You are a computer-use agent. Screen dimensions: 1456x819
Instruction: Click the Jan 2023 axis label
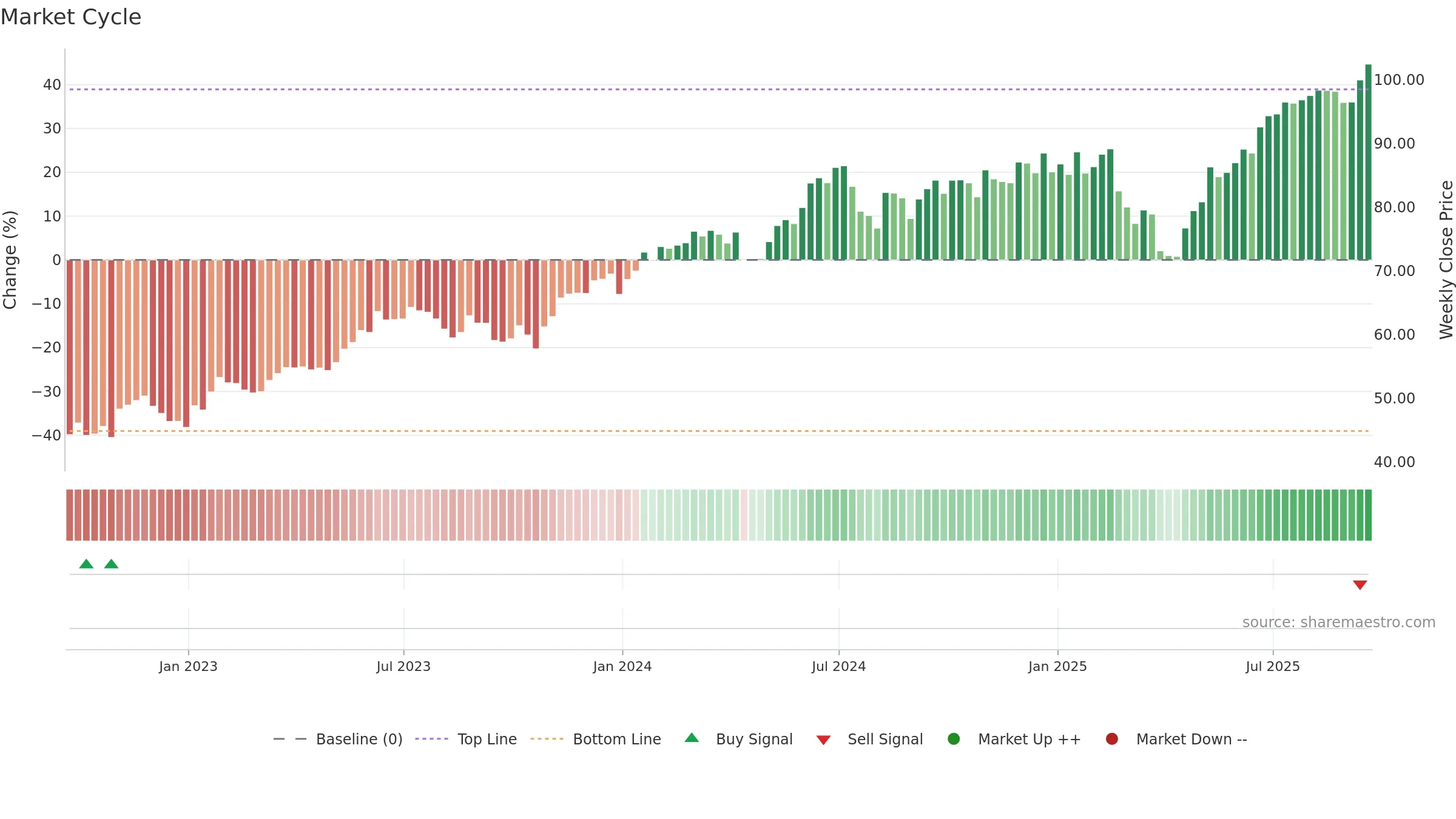pos(188,666)
